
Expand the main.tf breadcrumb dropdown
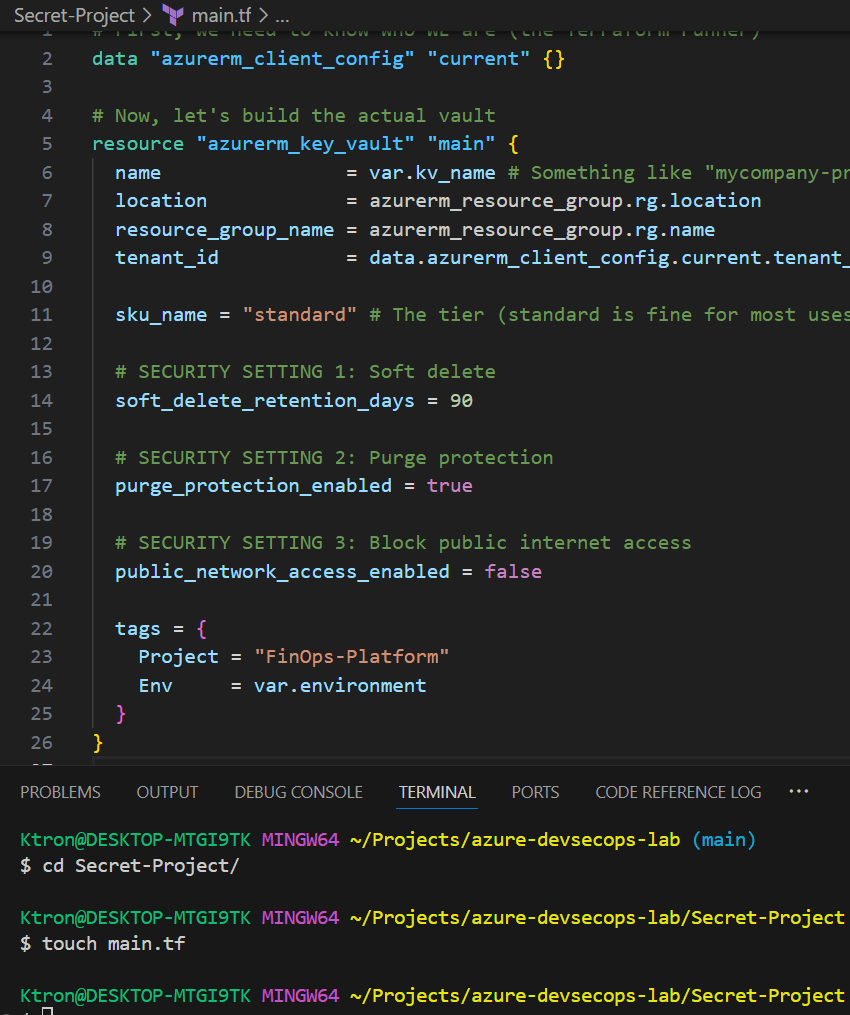222,16
